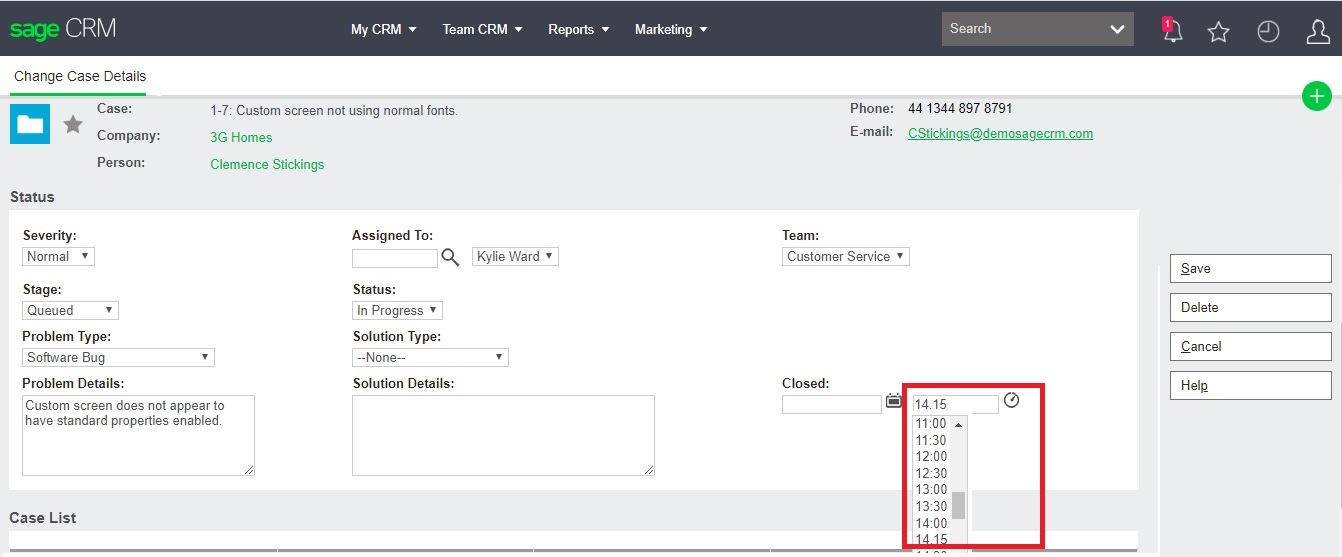Click the blue case folder icon
1342x557 pixels.
point(30,124)
